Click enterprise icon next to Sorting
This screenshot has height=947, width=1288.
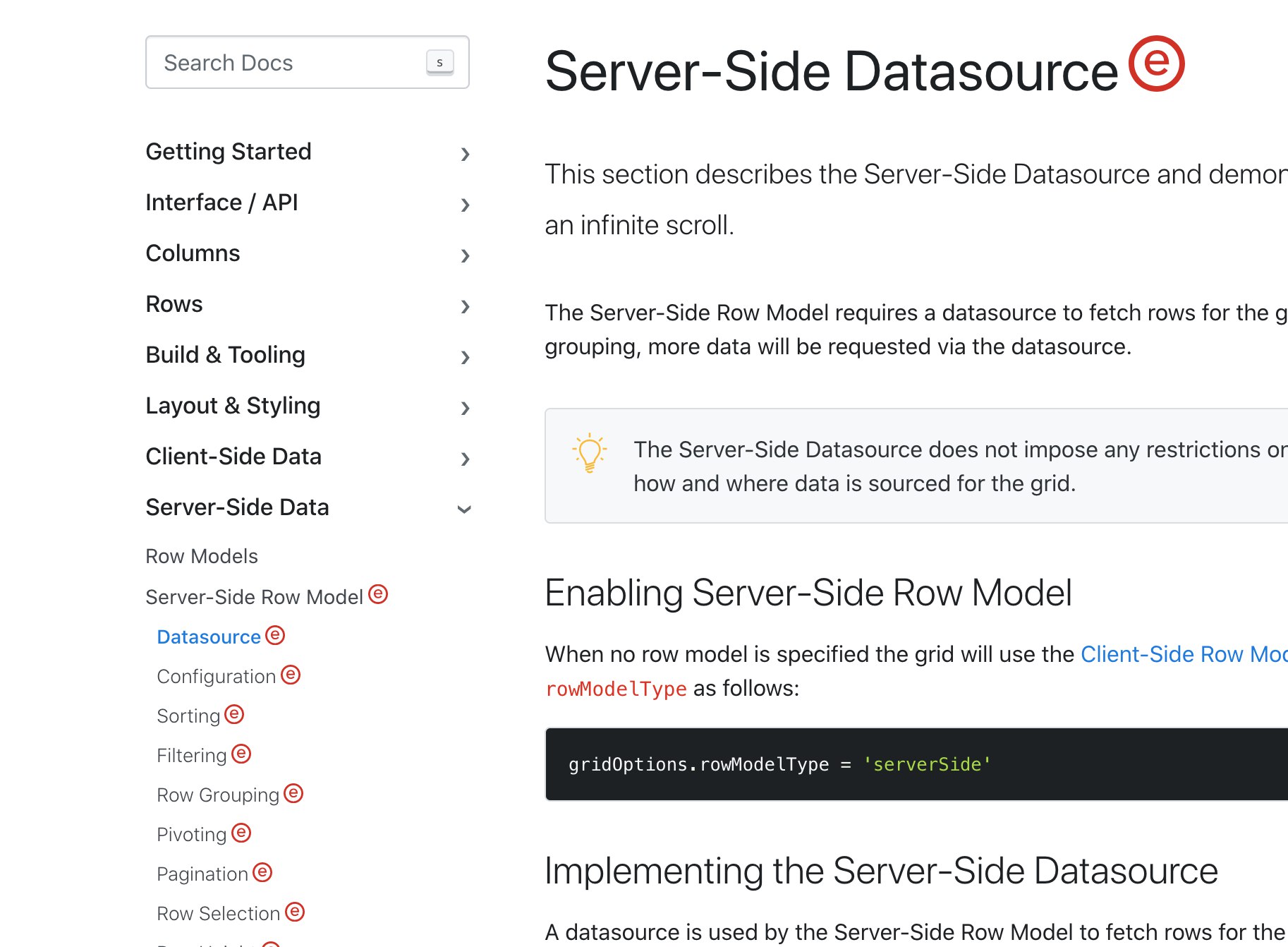coord(234,714)
